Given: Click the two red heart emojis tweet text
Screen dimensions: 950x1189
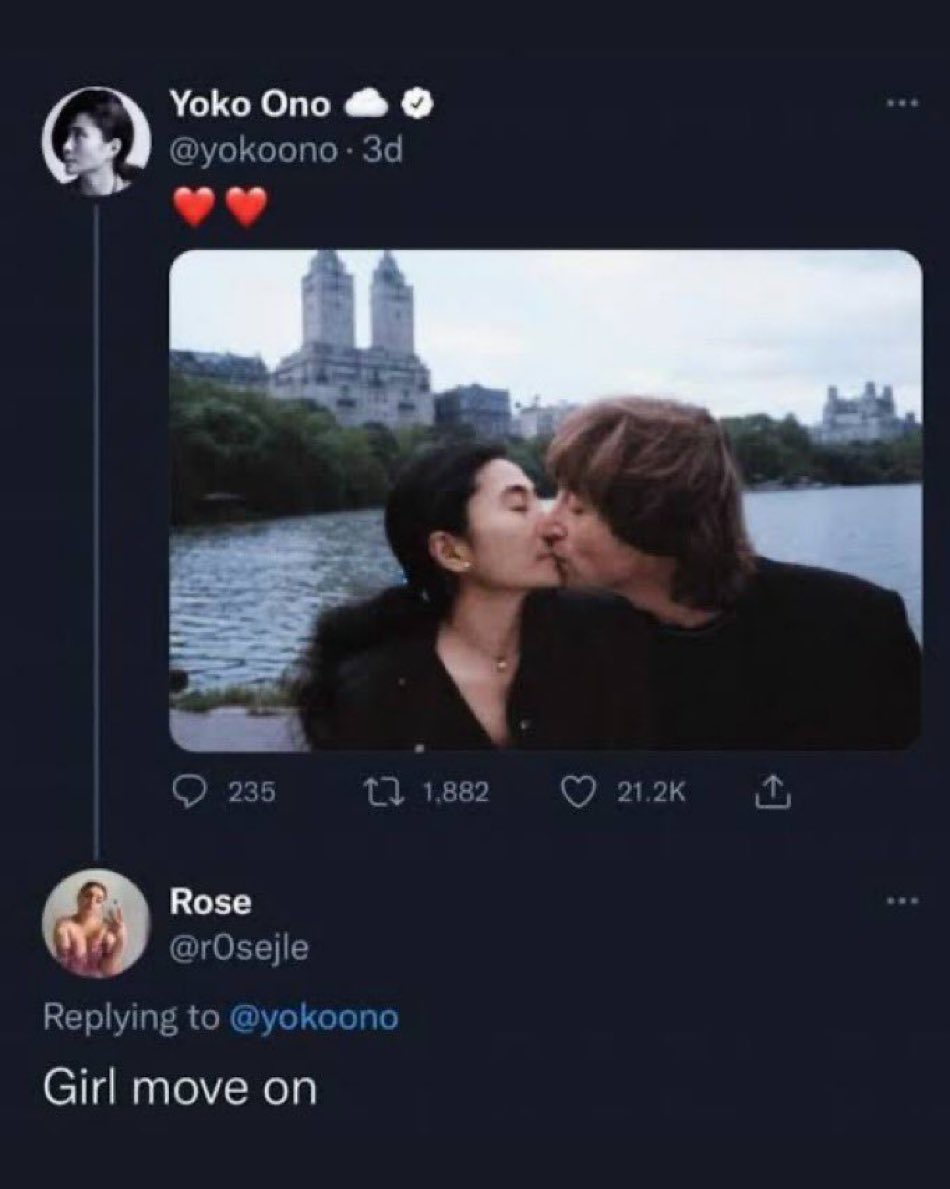Looking at the screenshot, I should pos(220,207).
